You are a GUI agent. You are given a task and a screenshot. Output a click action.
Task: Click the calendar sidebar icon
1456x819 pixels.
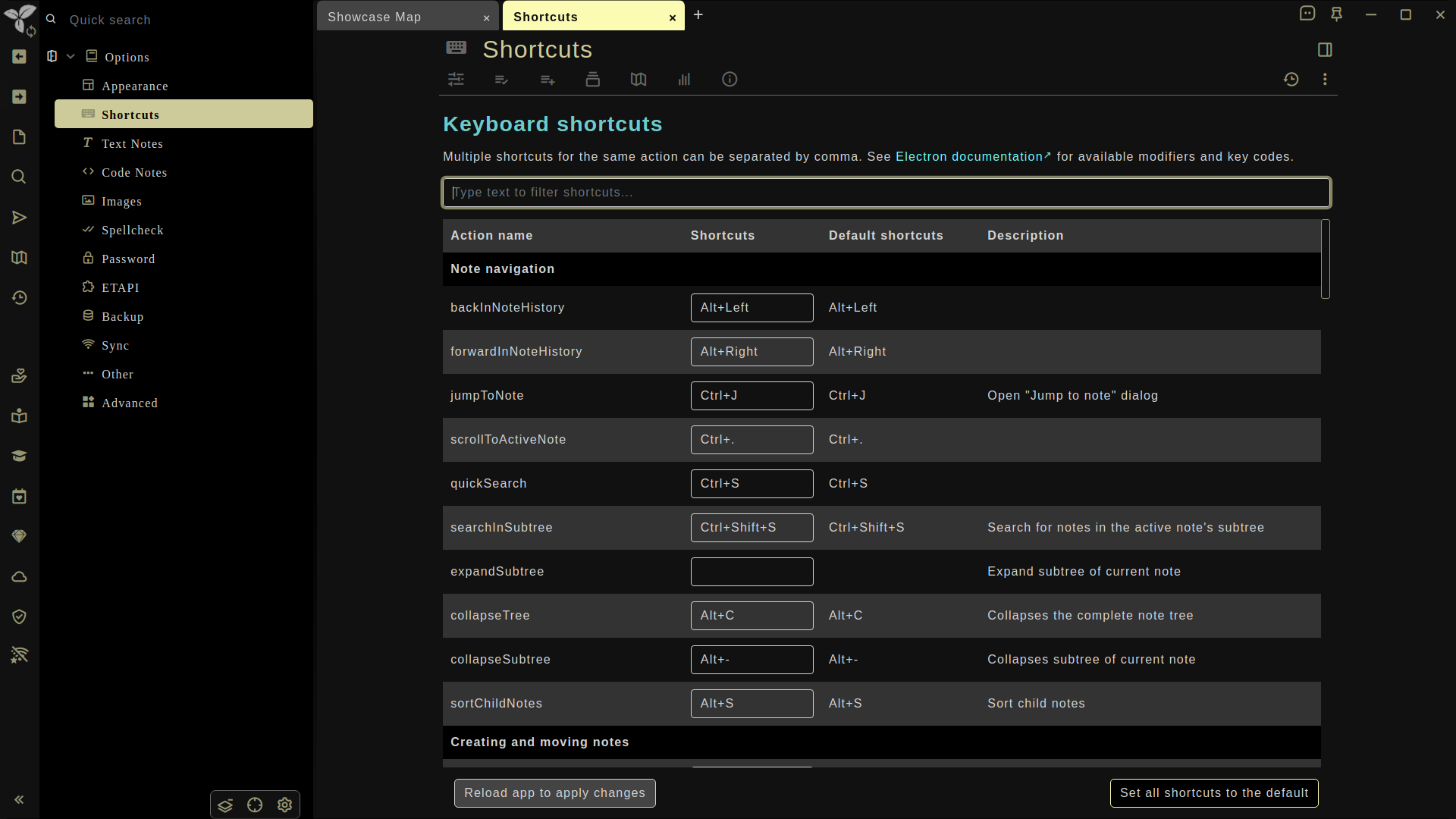[x=20, y=497]
